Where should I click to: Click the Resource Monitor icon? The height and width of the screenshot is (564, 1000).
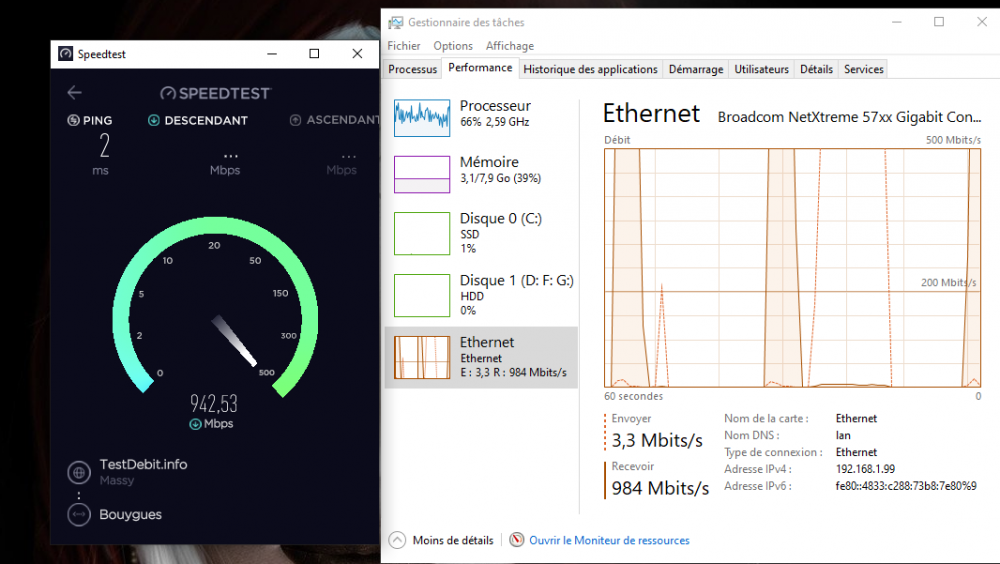517,540
